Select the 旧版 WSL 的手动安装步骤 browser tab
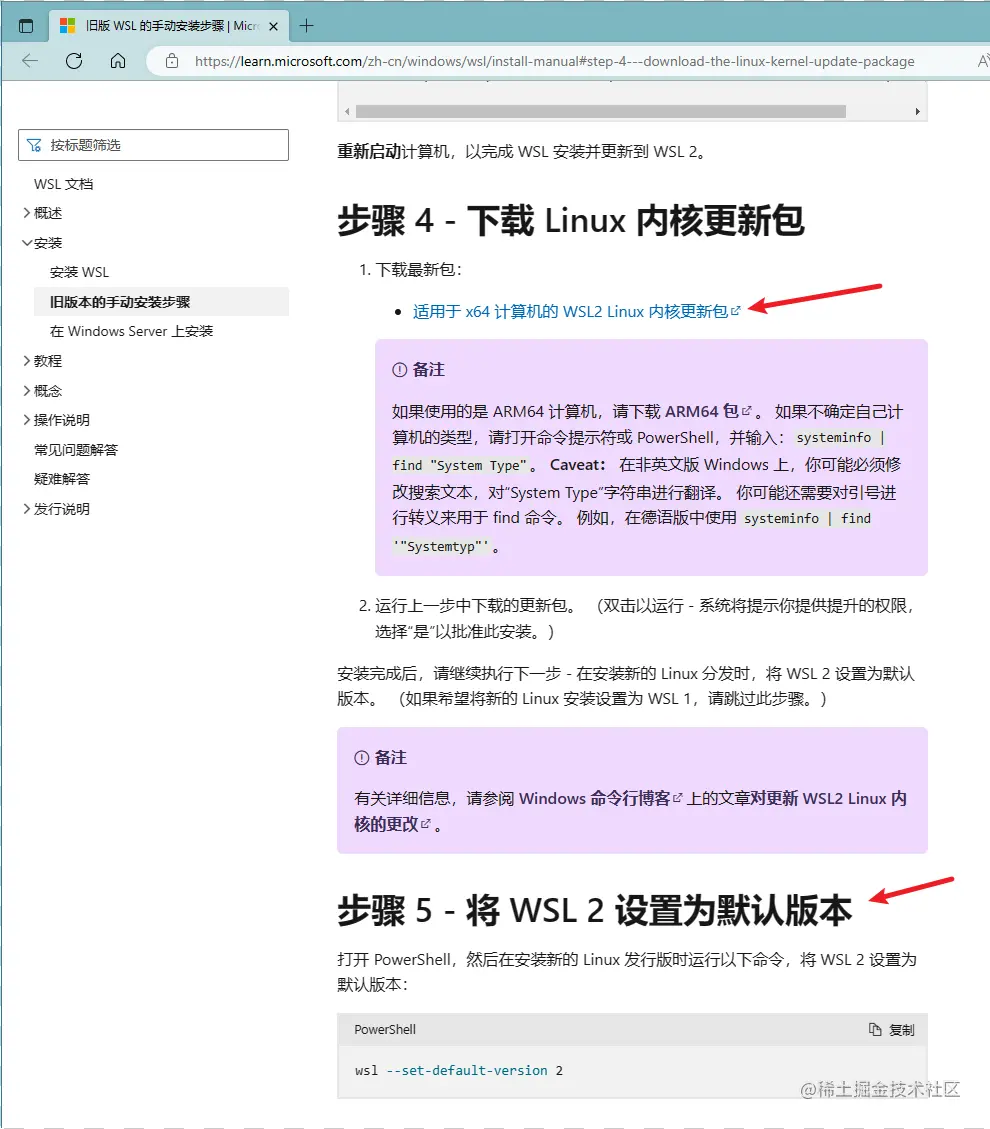This screenshot has width=990, height=1129. [x=169, y=26]
